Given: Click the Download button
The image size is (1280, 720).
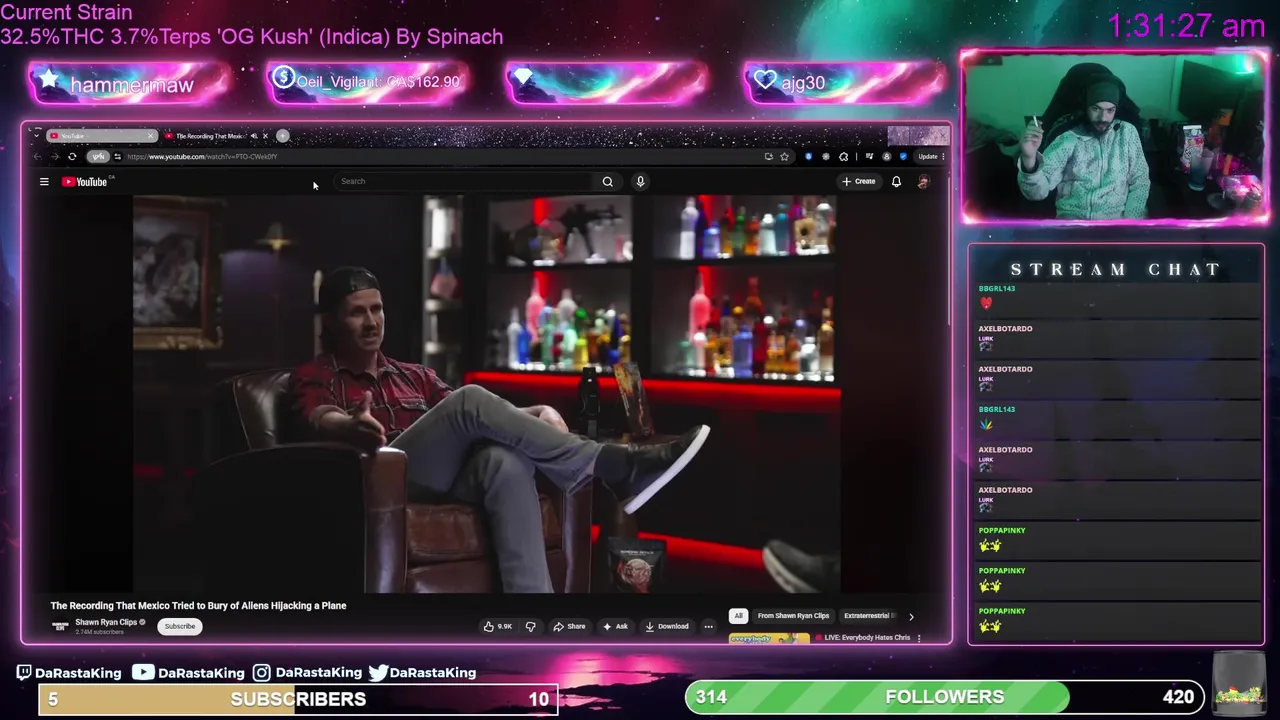Looking at the screenshot, I should click(x=667, y=626).
